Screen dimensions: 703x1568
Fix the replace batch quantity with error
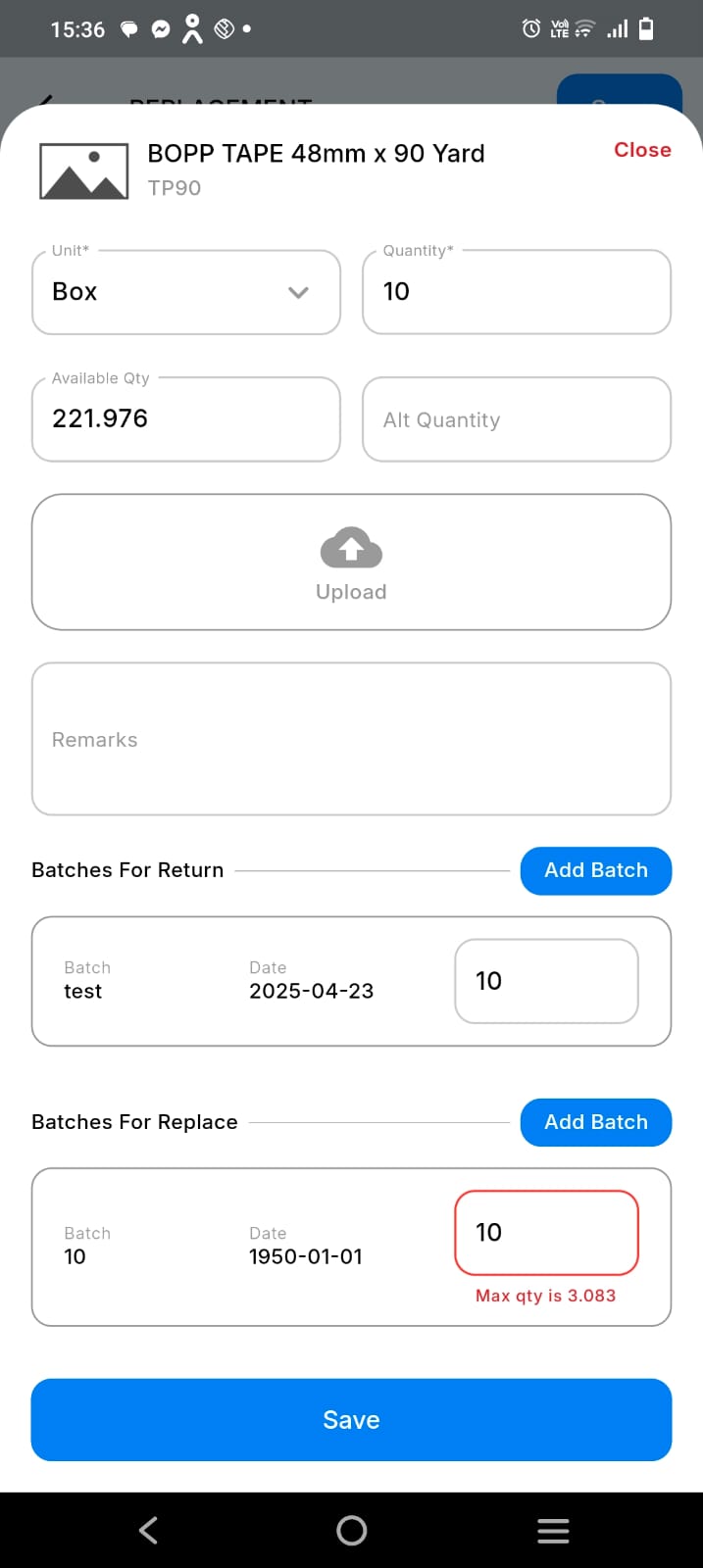(546, 1233)
